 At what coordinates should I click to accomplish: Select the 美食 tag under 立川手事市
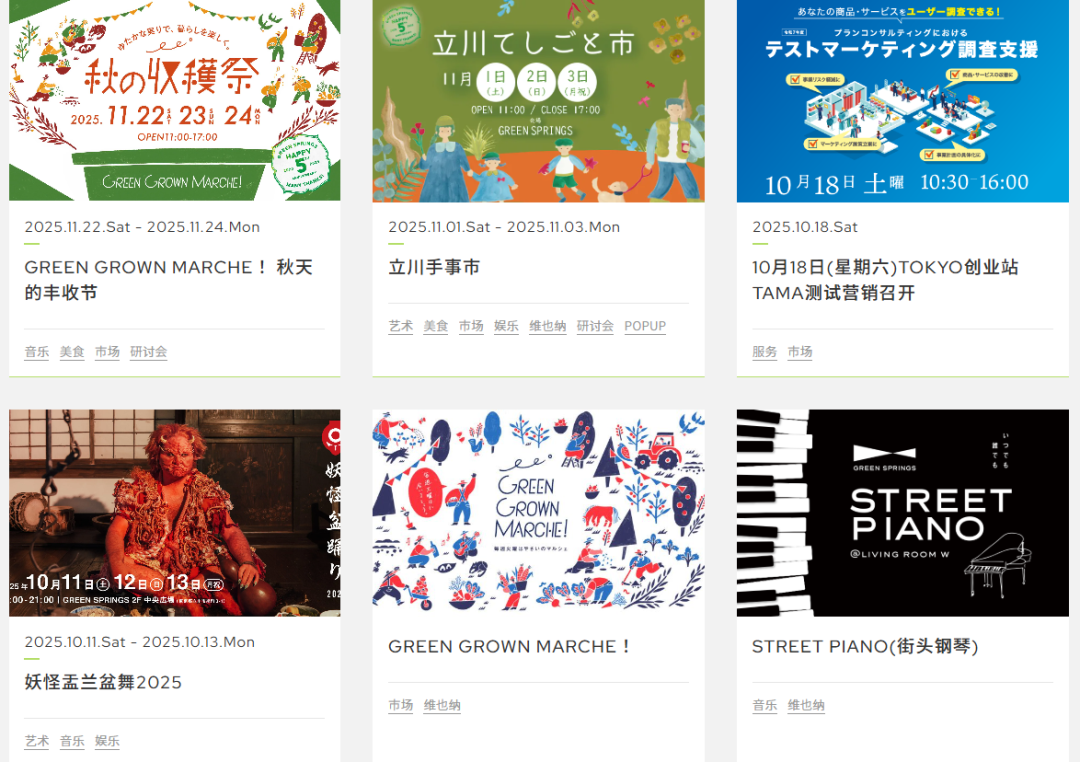click(435, 326)
